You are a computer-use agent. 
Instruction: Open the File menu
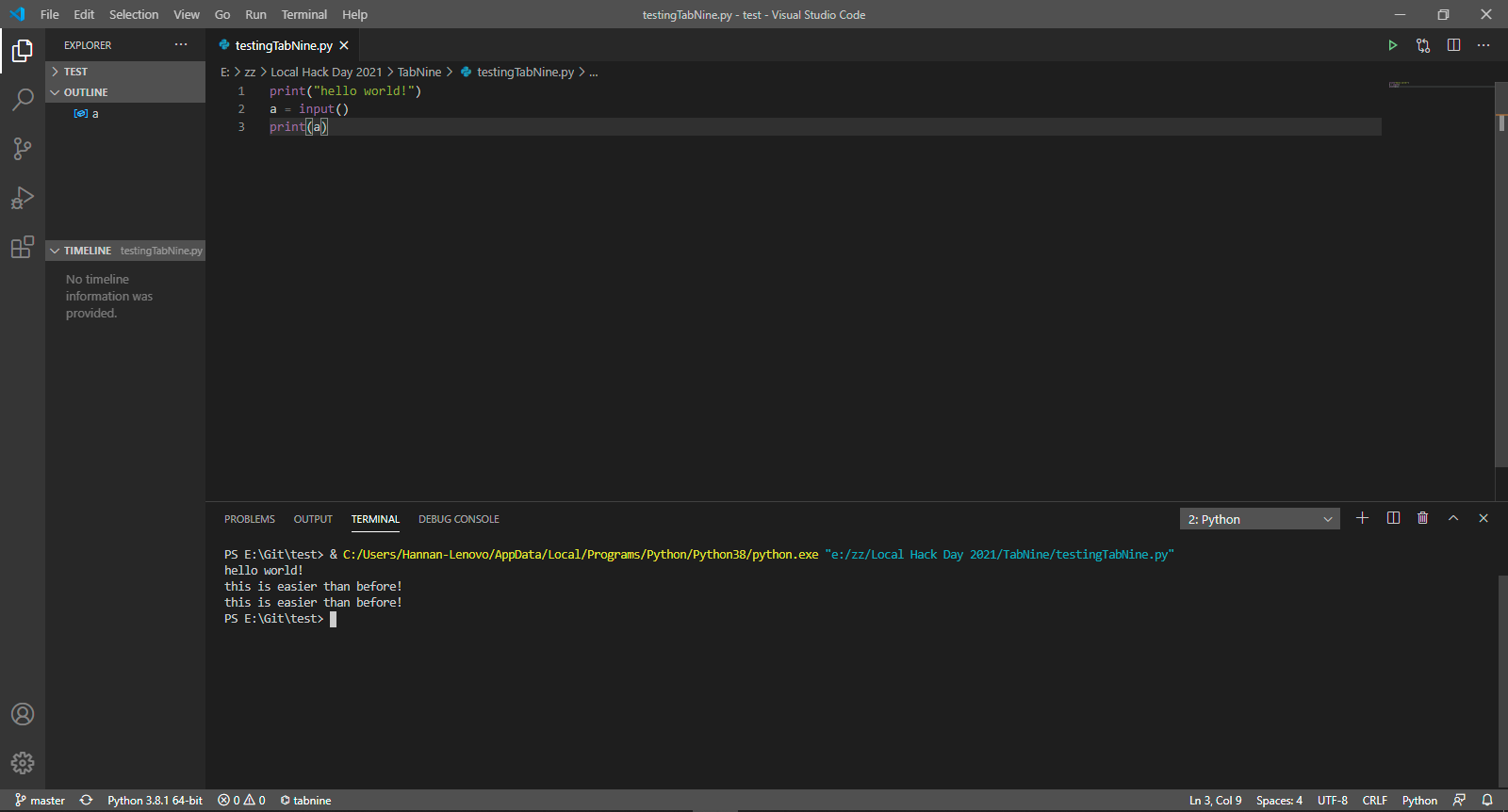point(50,14)
